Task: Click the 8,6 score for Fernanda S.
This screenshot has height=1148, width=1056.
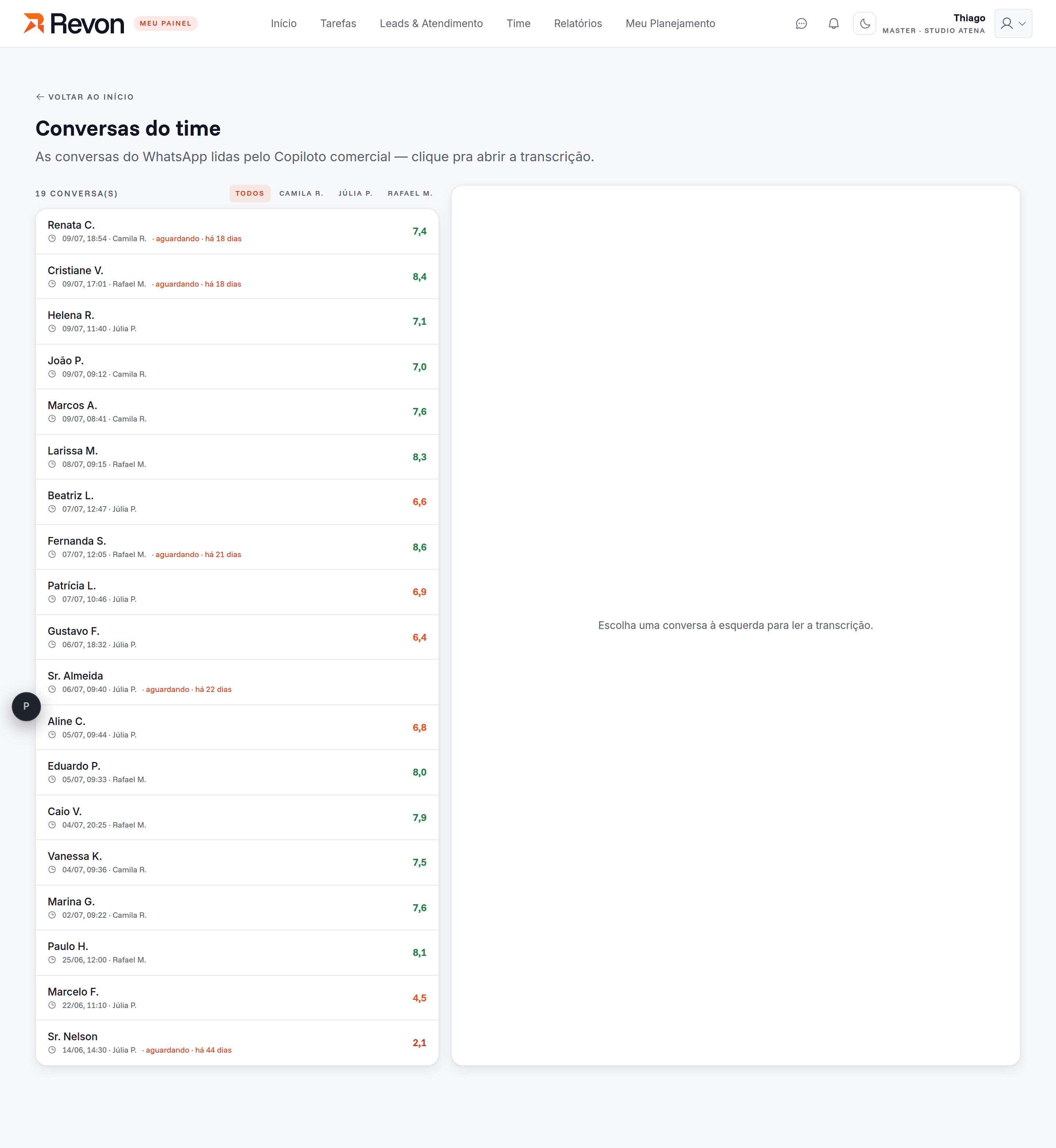Action: (x=419, y=547)
